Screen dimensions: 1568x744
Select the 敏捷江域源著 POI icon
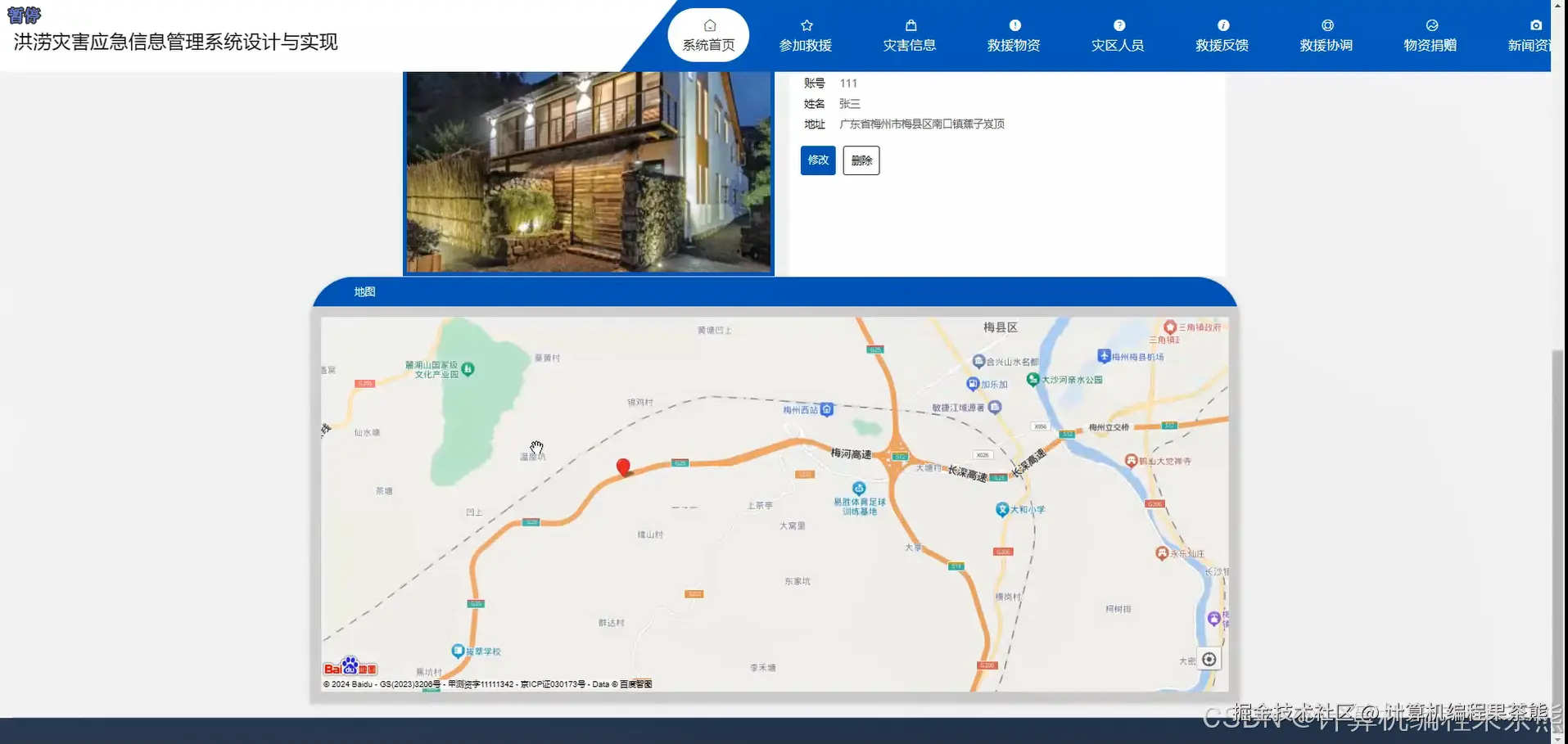tap(995, 407)
